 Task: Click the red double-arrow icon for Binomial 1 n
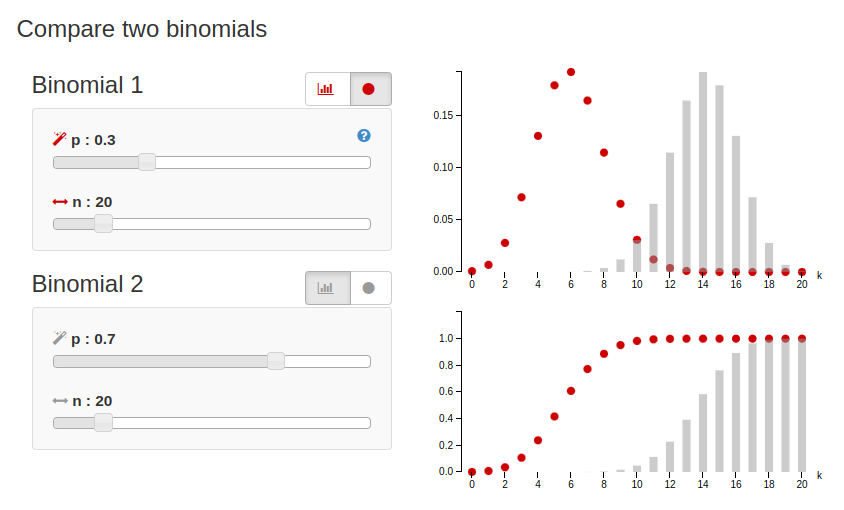(60, 202)
